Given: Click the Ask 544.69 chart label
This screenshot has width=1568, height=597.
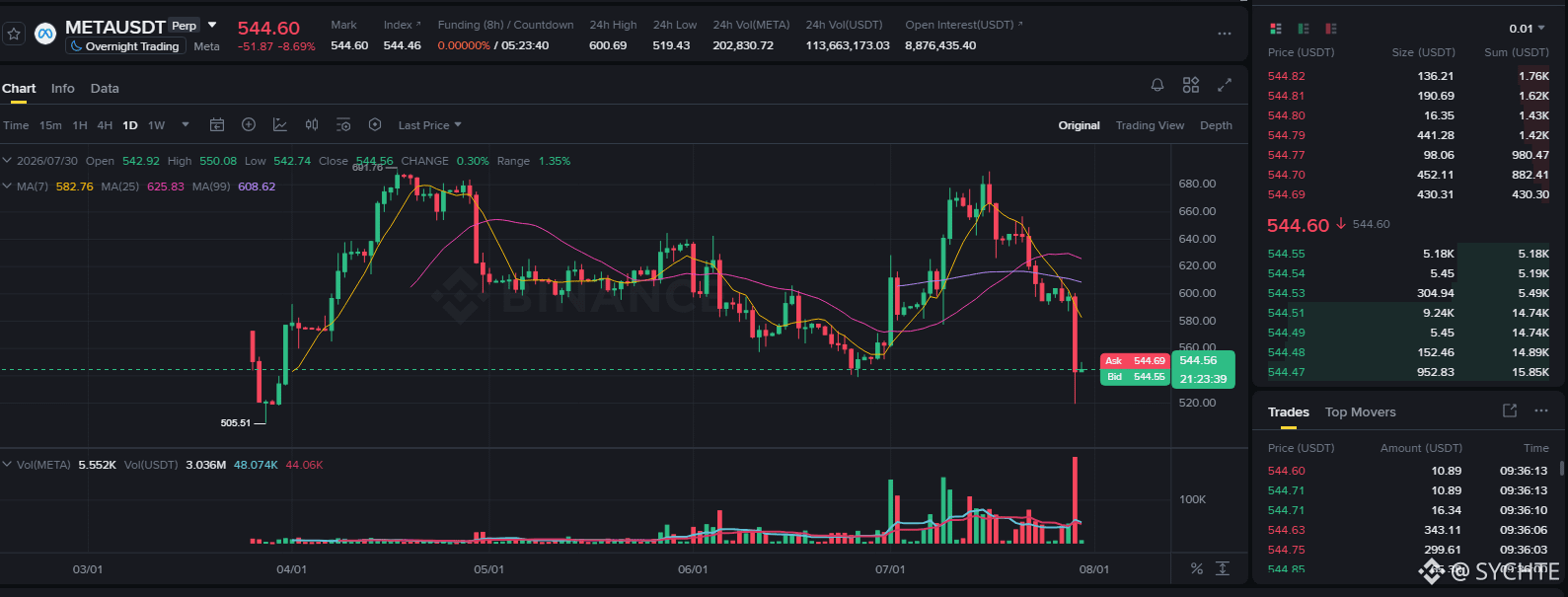Looking at the screenshot, I should pyautogui.click(x=1135, y=361).
